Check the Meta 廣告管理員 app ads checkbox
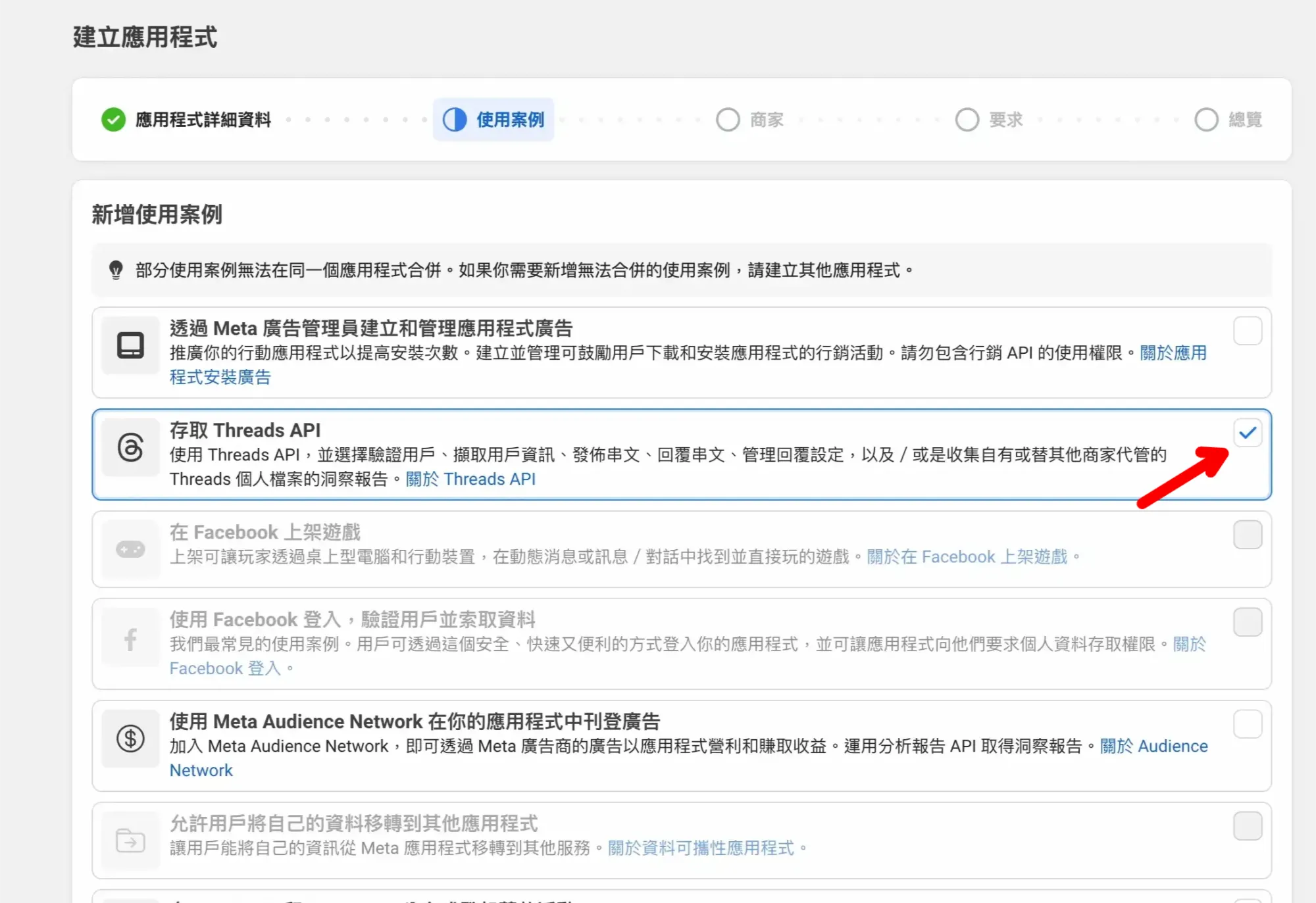The height and width of the screenshot is (903, 1316). (1248, 331)
